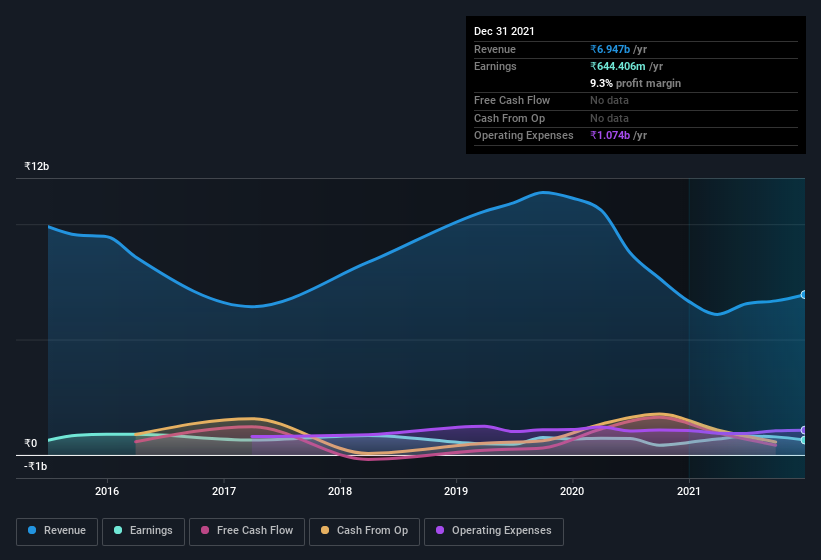Viewport: 821px width, 560px height.
Task: Click the ₹1.074b operating expenses value
Action: [x=610, y=136]
